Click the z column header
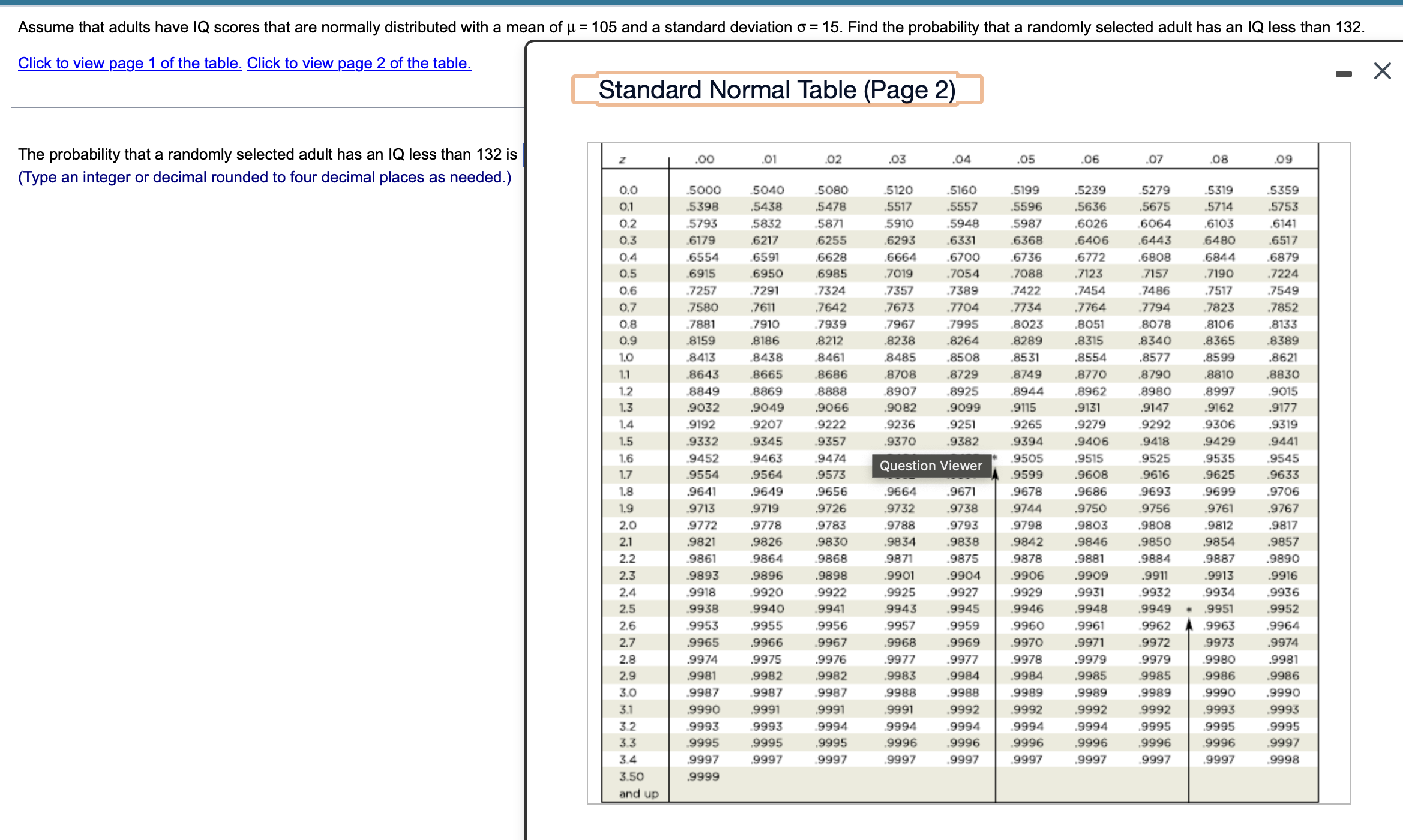Screen dimensions: 1403x840 623,160
